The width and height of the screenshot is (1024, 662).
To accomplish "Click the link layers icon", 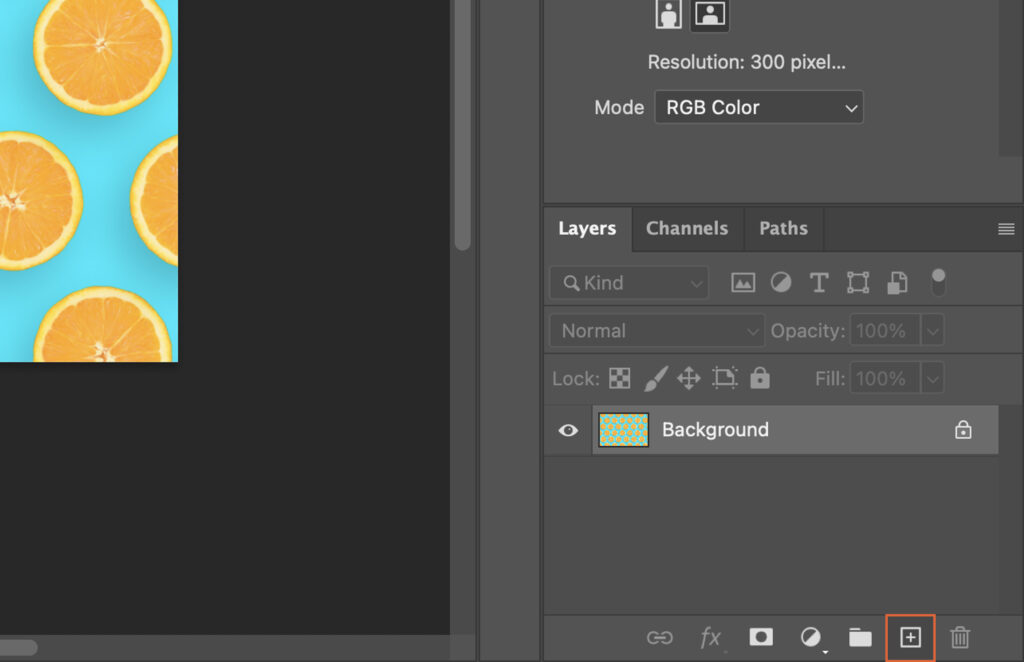I will 662,637.
